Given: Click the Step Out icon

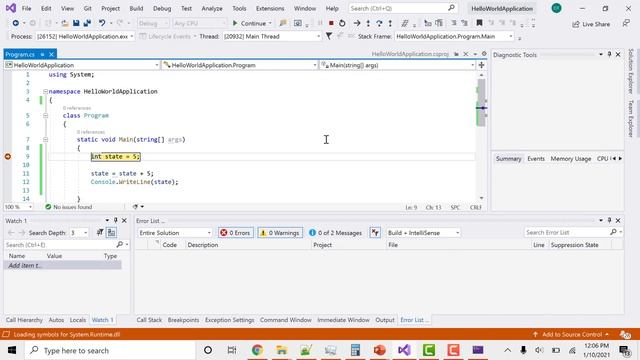Looking at the screenshot, I should (390, 23).
